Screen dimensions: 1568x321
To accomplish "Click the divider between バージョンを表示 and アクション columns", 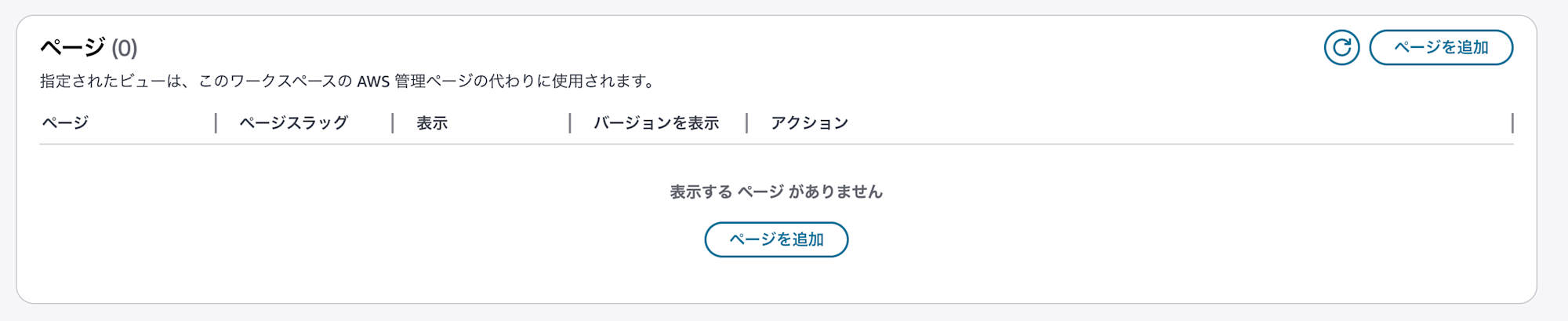I will tap(747, 123).
